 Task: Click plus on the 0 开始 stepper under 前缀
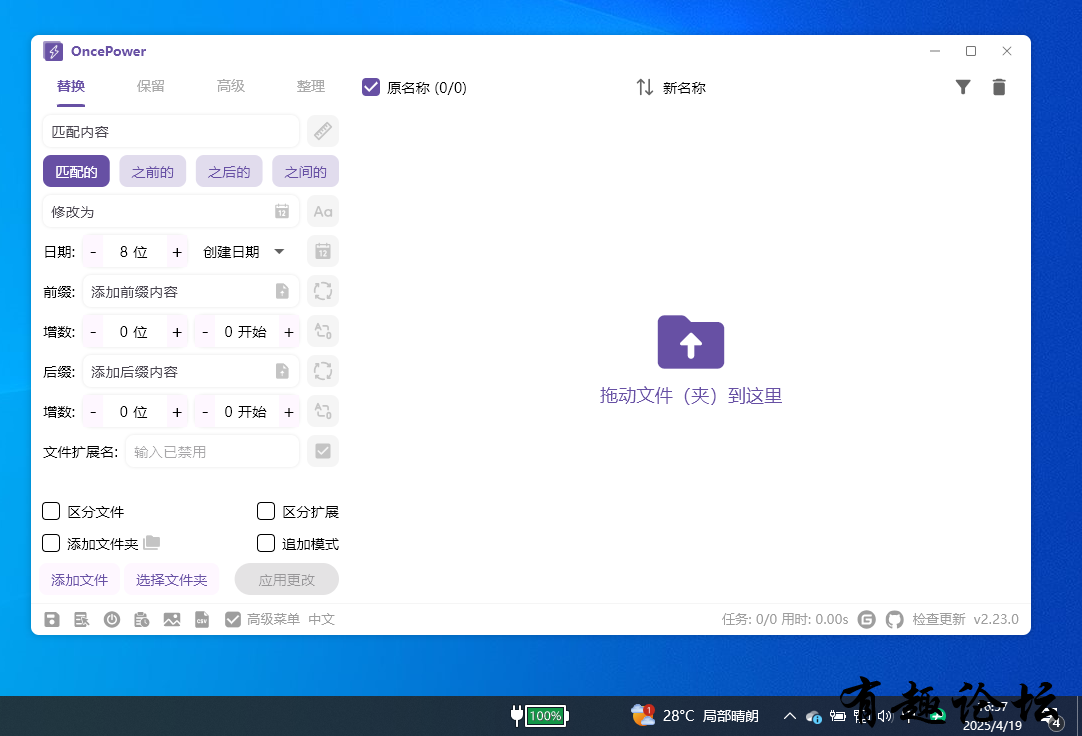click(289, 332)
